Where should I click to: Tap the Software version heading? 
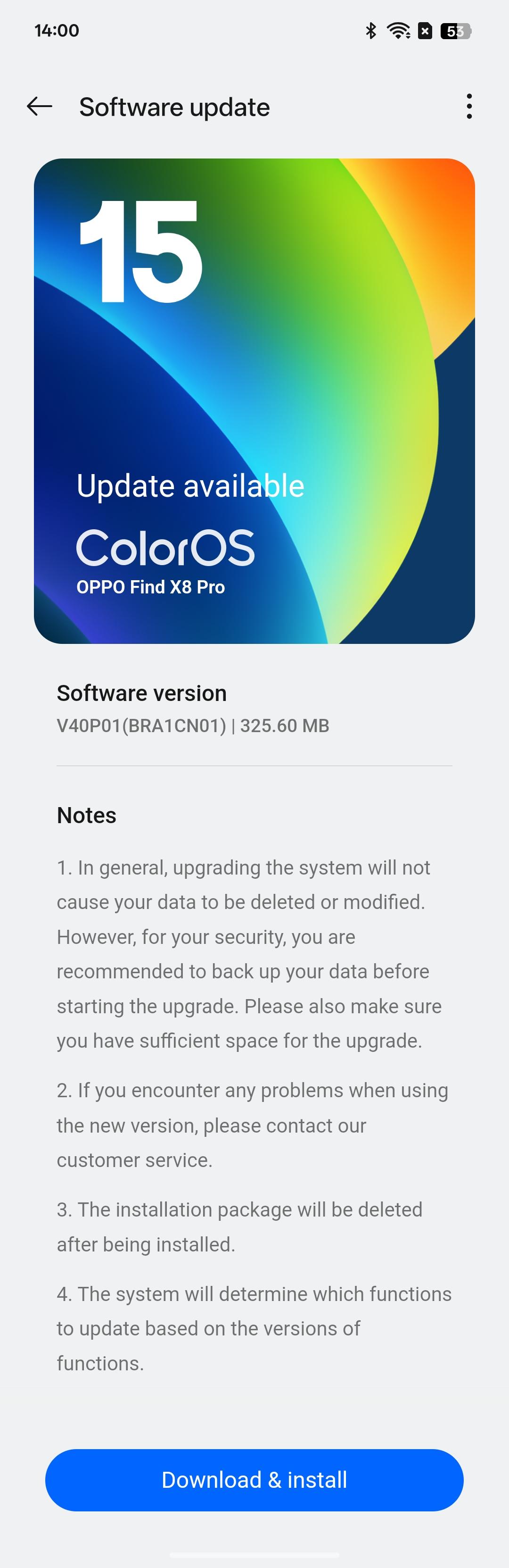142,693
